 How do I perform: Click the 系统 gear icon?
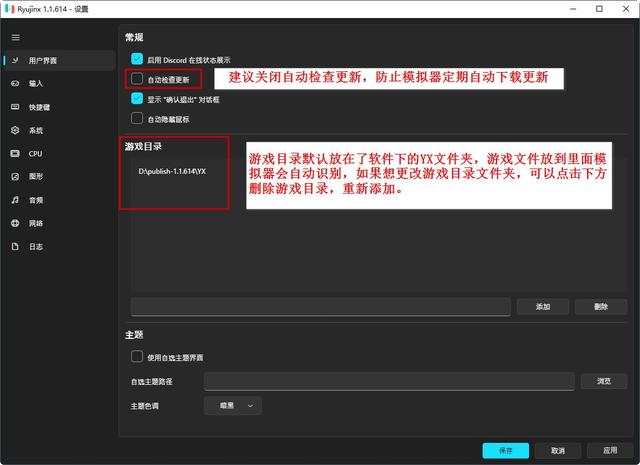coord(15,130)
